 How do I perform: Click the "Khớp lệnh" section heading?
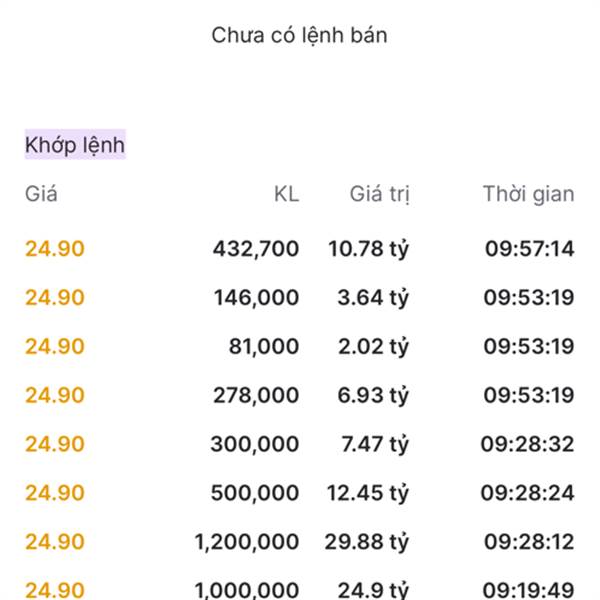coord(75,145)
